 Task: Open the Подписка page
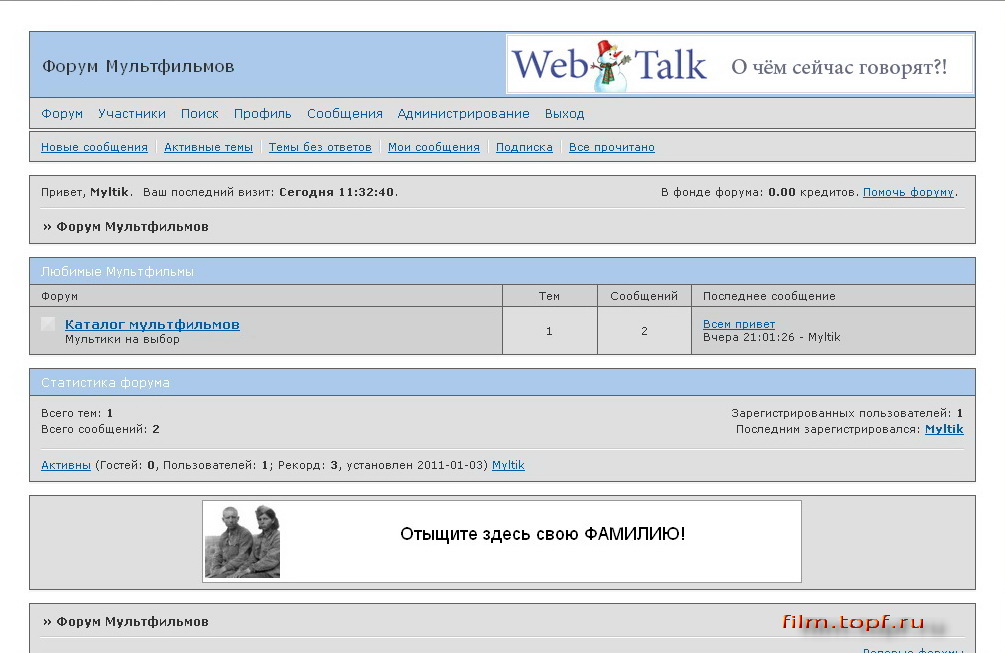pos(524,146)
